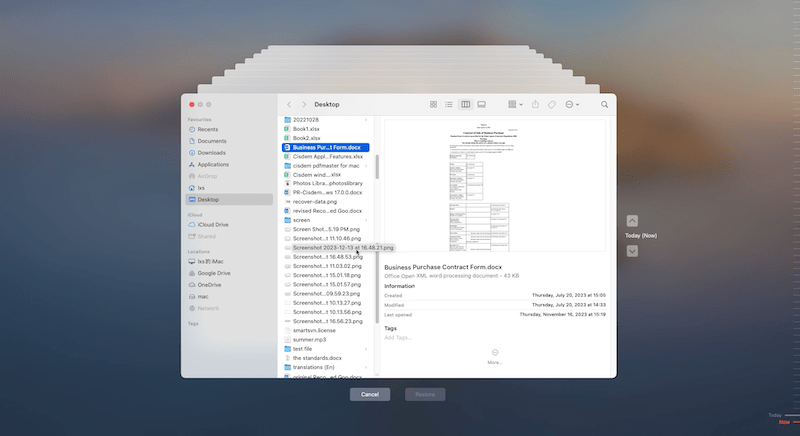Open Documents in the sidebar
Viewport: 800px width, 436px height.
click(211, 141)
